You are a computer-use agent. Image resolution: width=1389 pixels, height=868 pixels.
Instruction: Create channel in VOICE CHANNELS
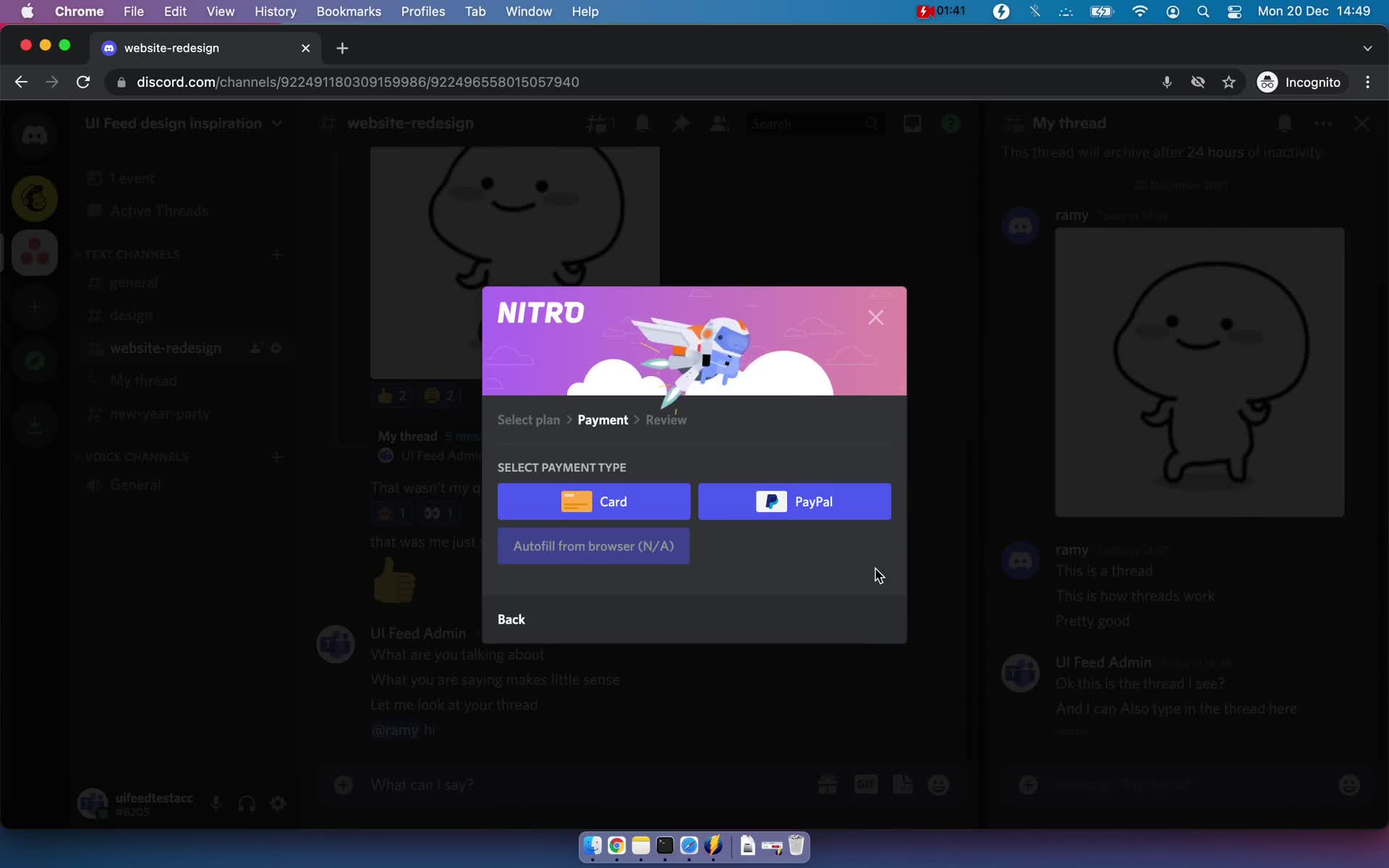click(x=277, y=457)
